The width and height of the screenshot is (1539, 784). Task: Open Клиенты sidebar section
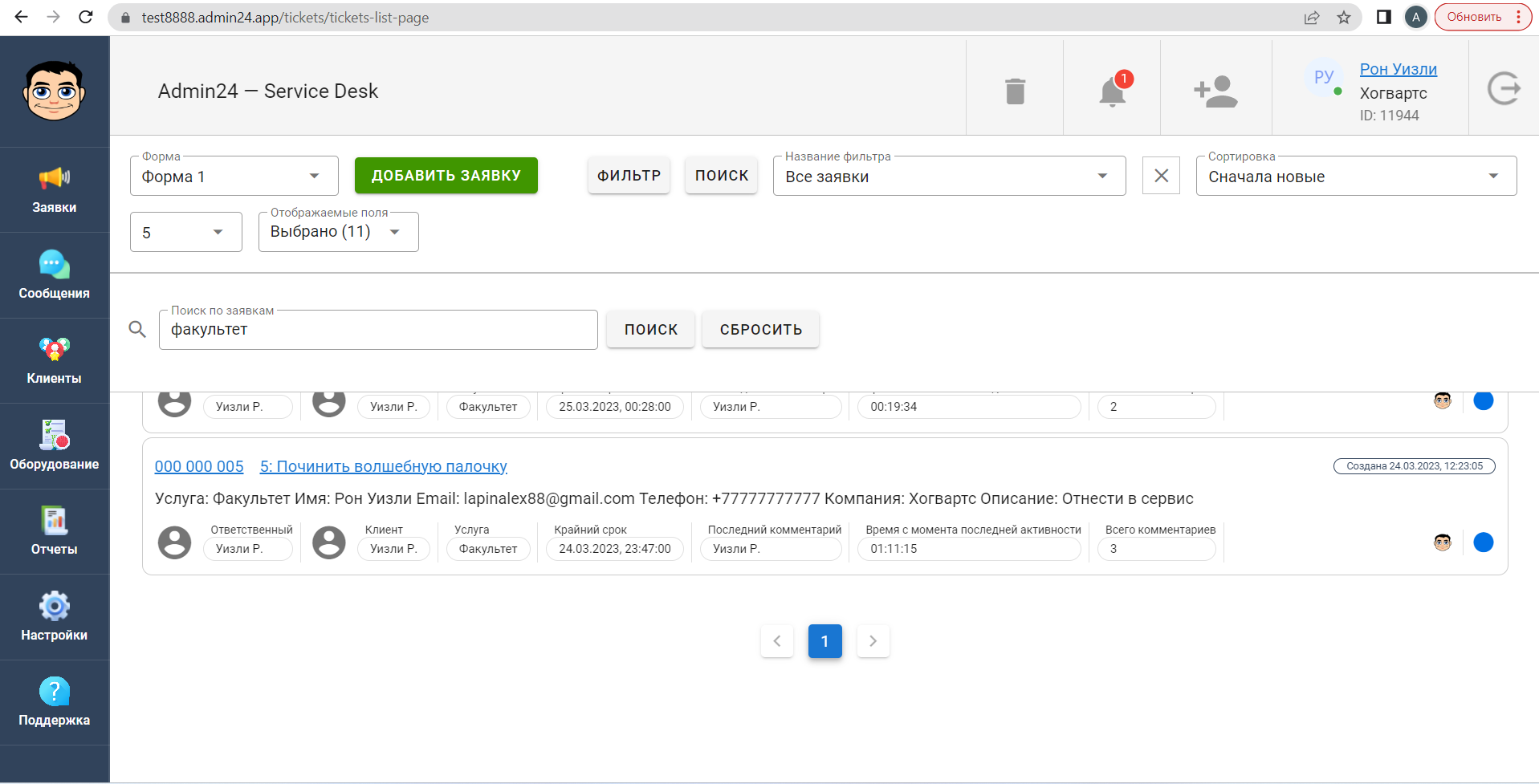pos(55,361)
